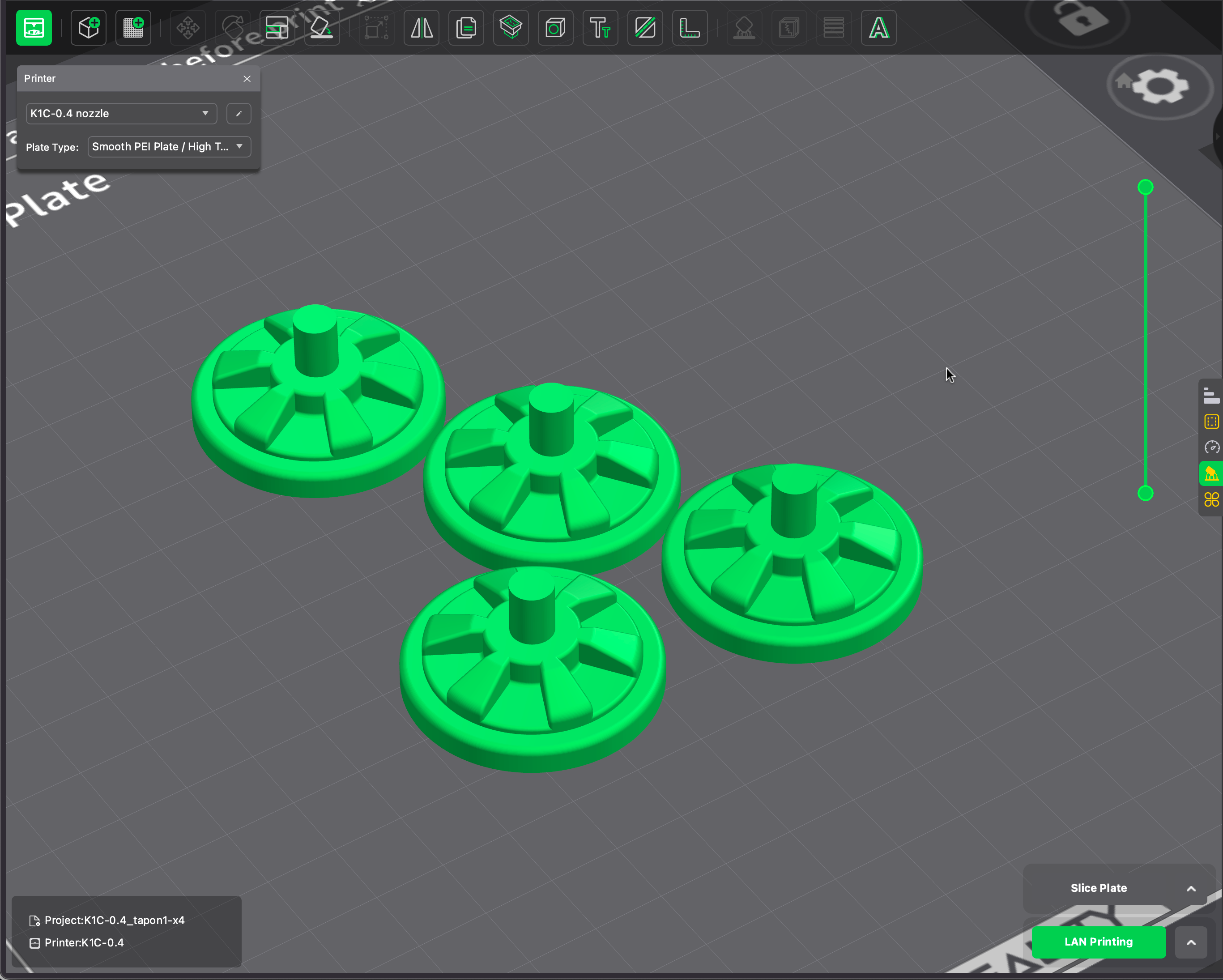The height and width of the screenshot is (980, 1223).
Task: Click the layer bars sidebar icon
Action: (x=1211, y=395)
